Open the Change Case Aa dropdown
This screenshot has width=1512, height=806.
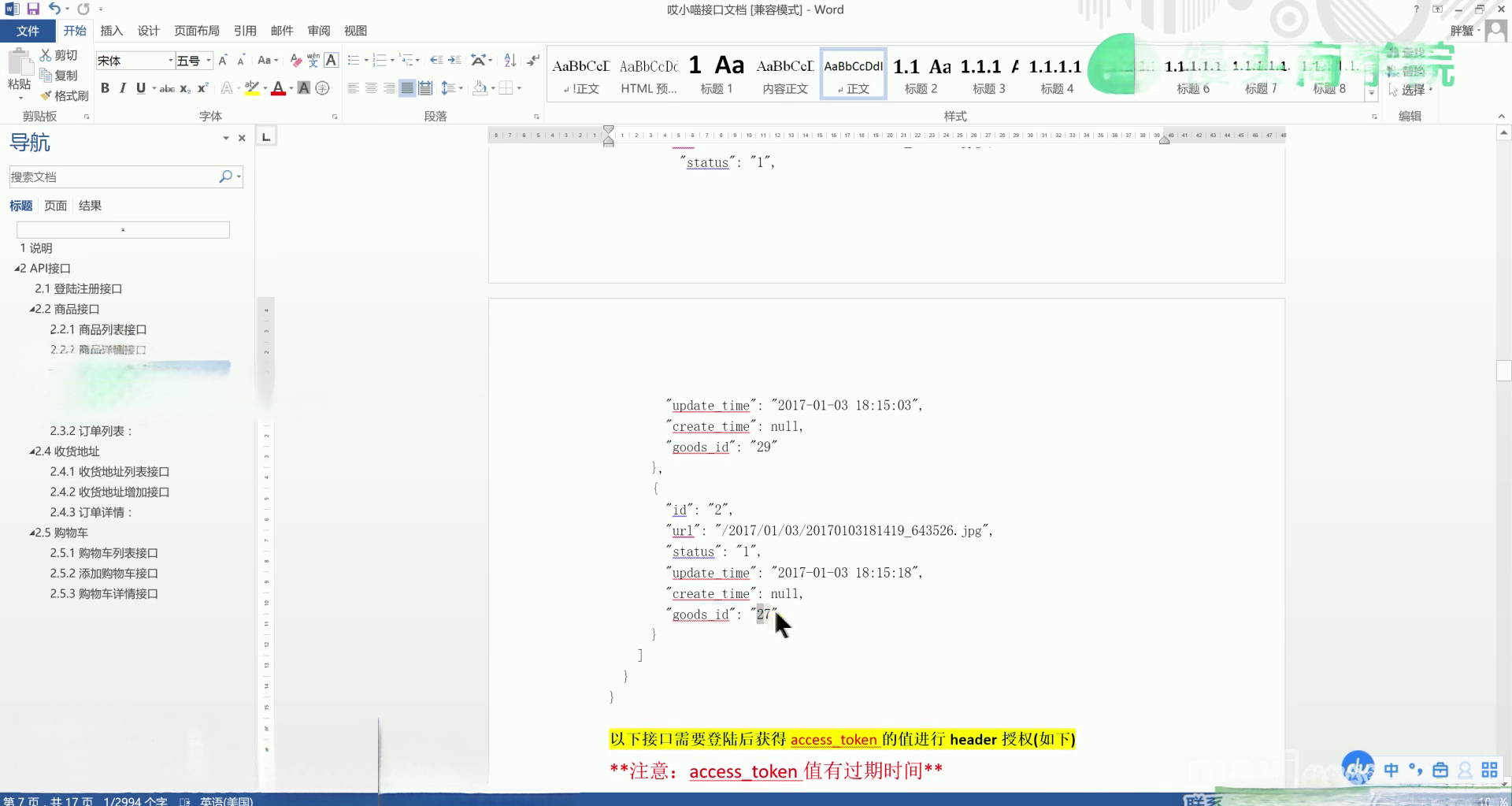coord(268,61)
